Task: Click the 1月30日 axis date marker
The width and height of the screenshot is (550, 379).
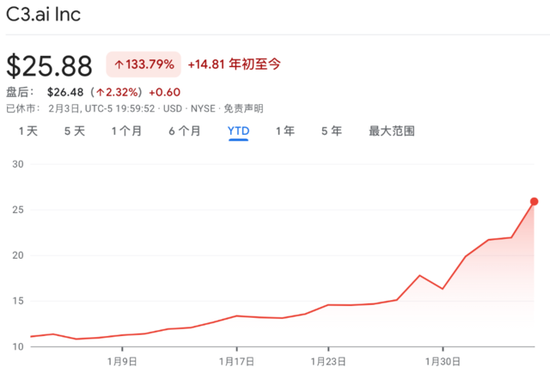Action: pyautogui.click(x=443, y=361)
